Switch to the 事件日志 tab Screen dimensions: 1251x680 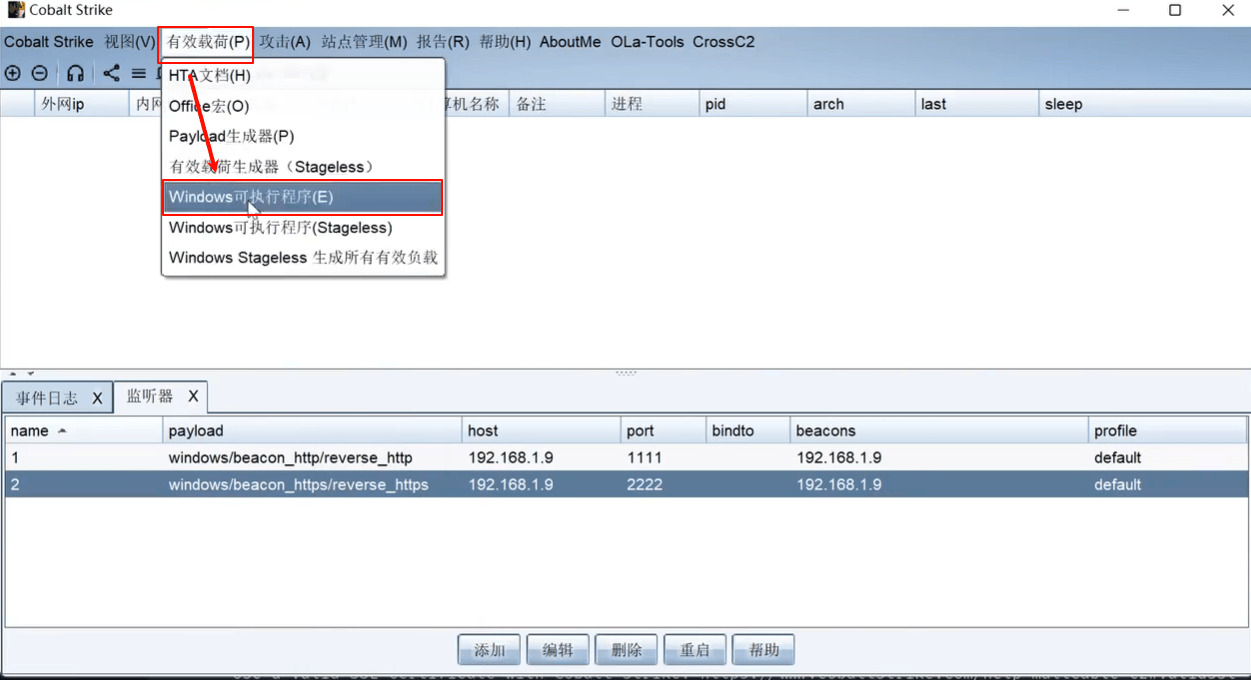pos(57,398)
